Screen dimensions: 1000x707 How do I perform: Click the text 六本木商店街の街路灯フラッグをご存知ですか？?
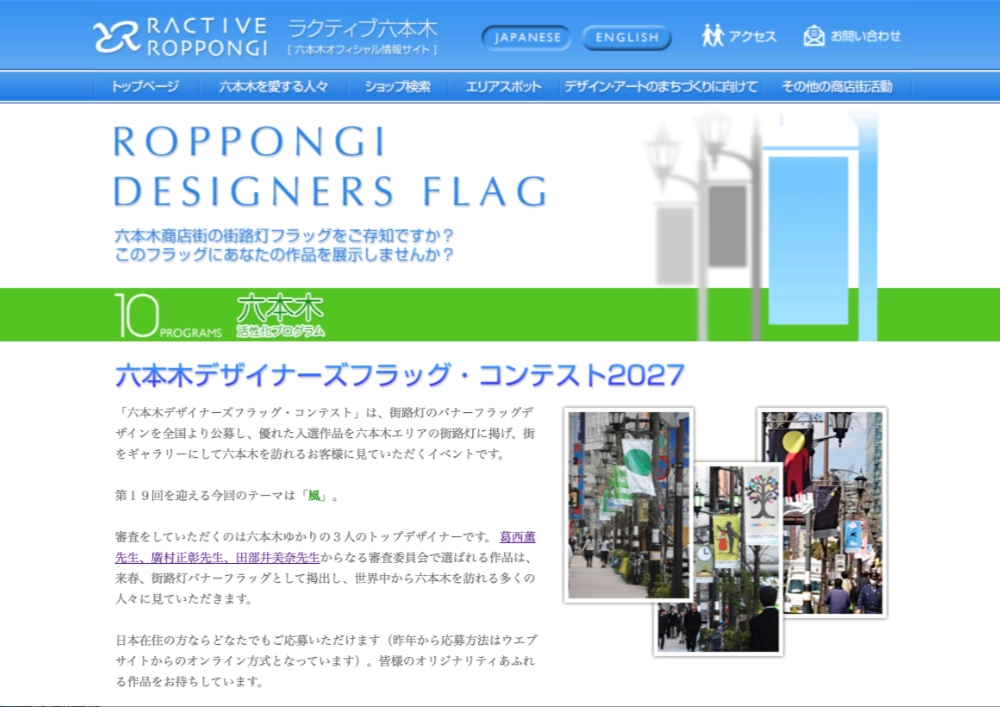pyautogui.click(x=284, y=235)
